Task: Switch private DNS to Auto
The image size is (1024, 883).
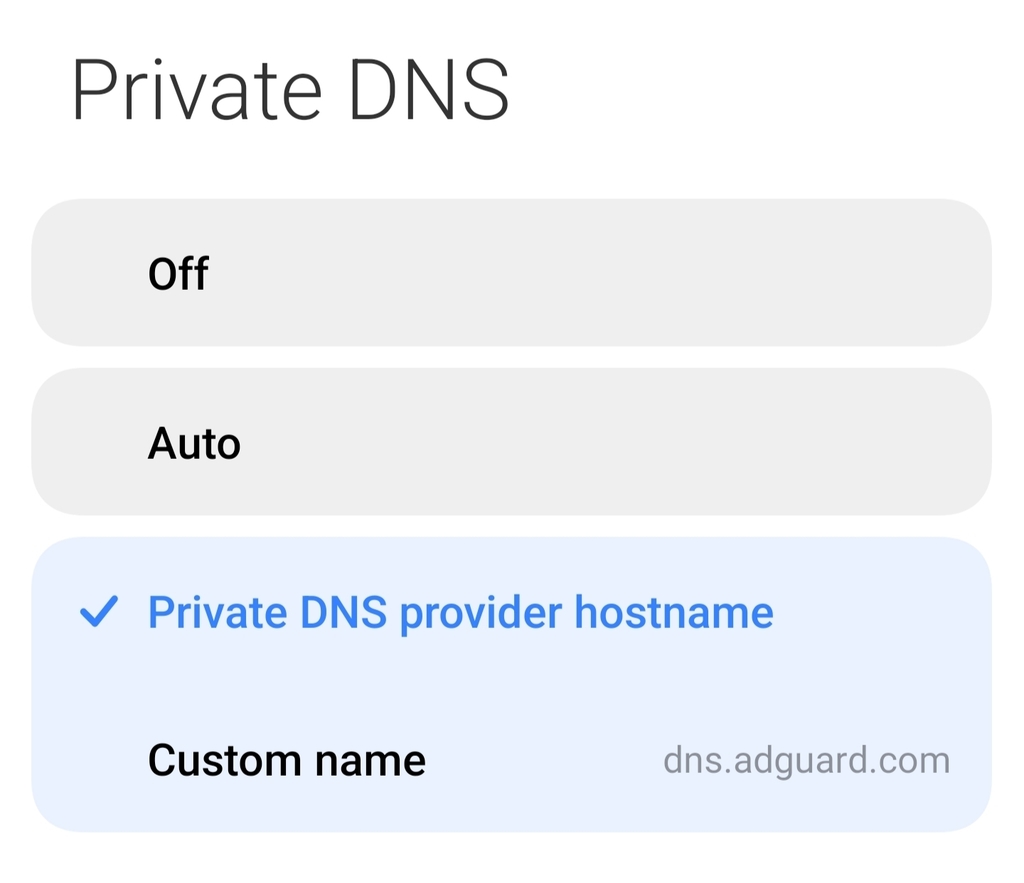Action: (x=510, y=443)
